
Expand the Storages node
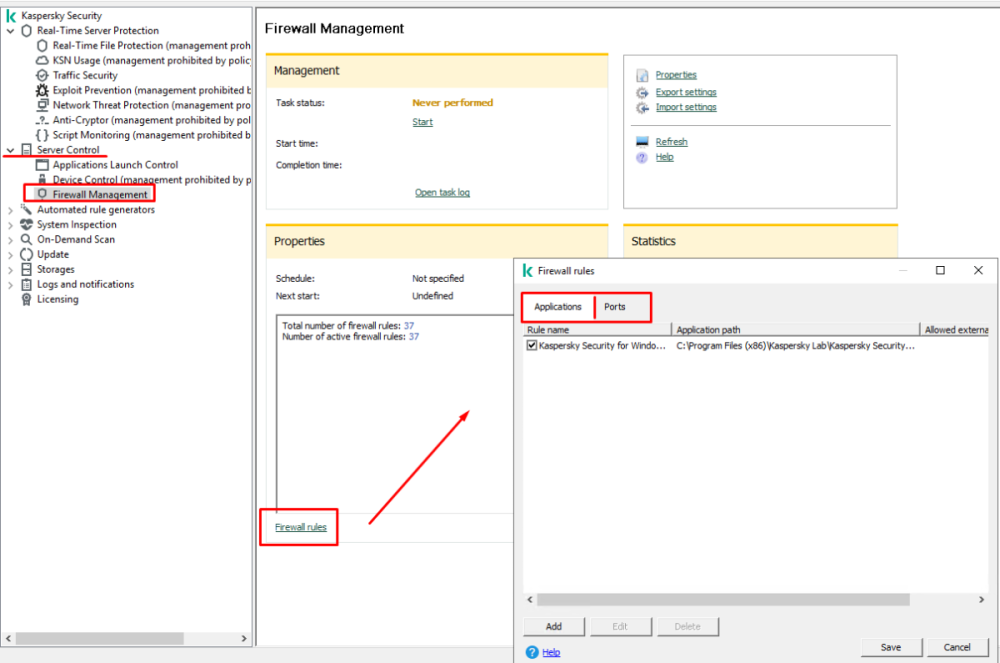[x=10, y=270]
